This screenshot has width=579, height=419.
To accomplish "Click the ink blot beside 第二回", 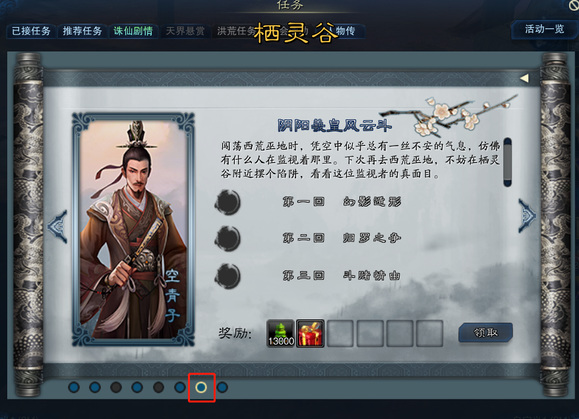I will [228, 239].
